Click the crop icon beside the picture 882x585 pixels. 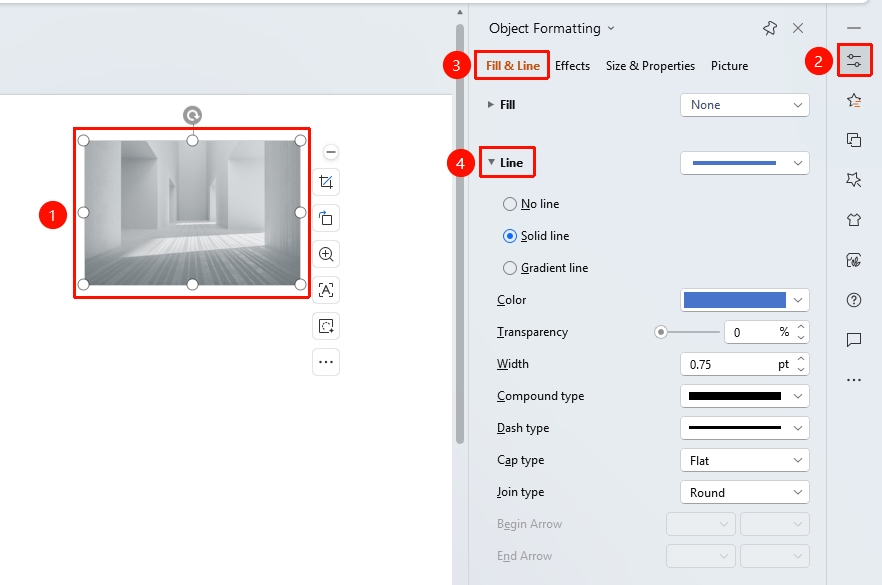tap(326, 182)
